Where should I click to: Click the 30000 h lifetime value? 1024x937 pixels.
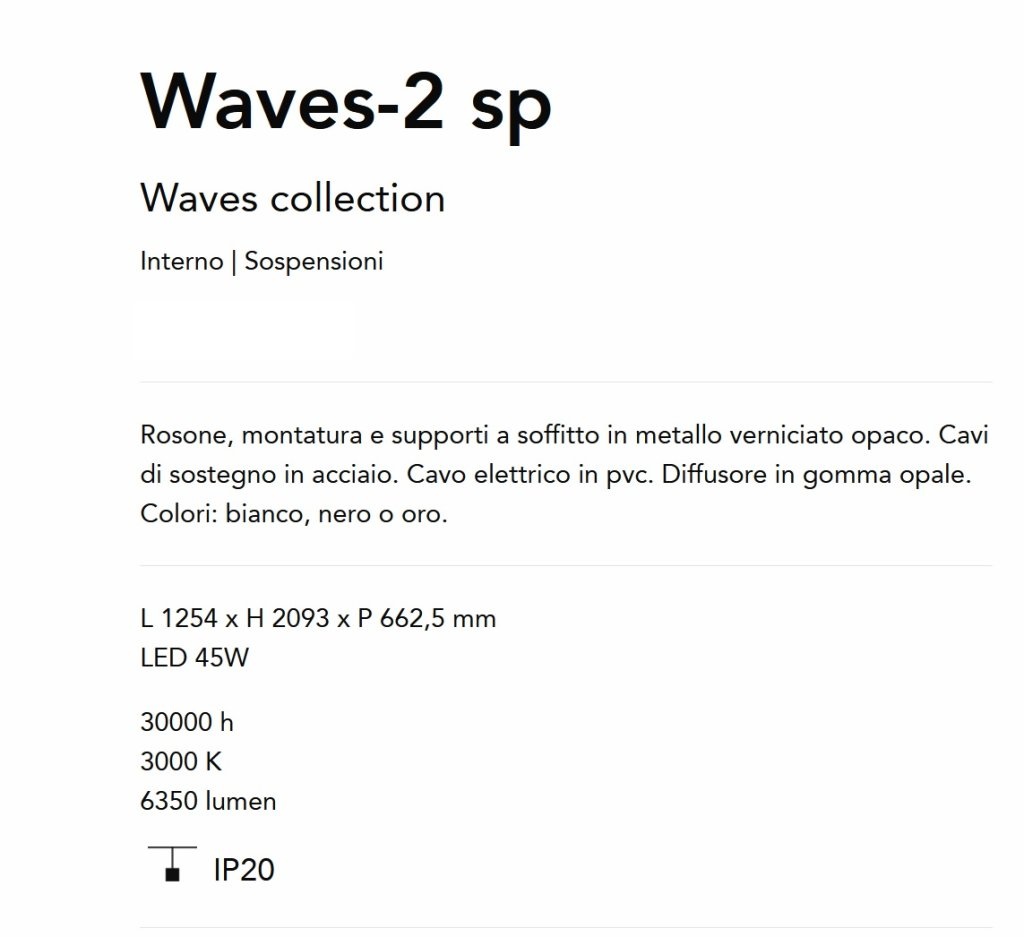click(x=187, y=722)
